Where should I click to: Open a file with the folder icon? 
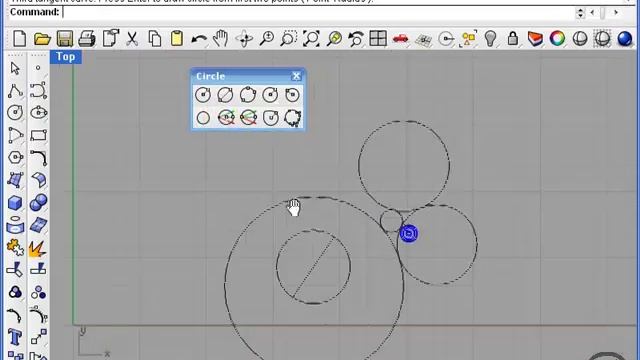tap(42, 39)
